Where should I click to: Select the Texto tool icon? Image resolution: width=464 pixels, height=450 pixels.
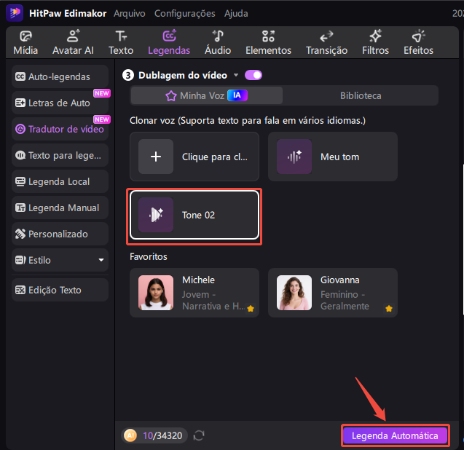(x=121, y=36)
